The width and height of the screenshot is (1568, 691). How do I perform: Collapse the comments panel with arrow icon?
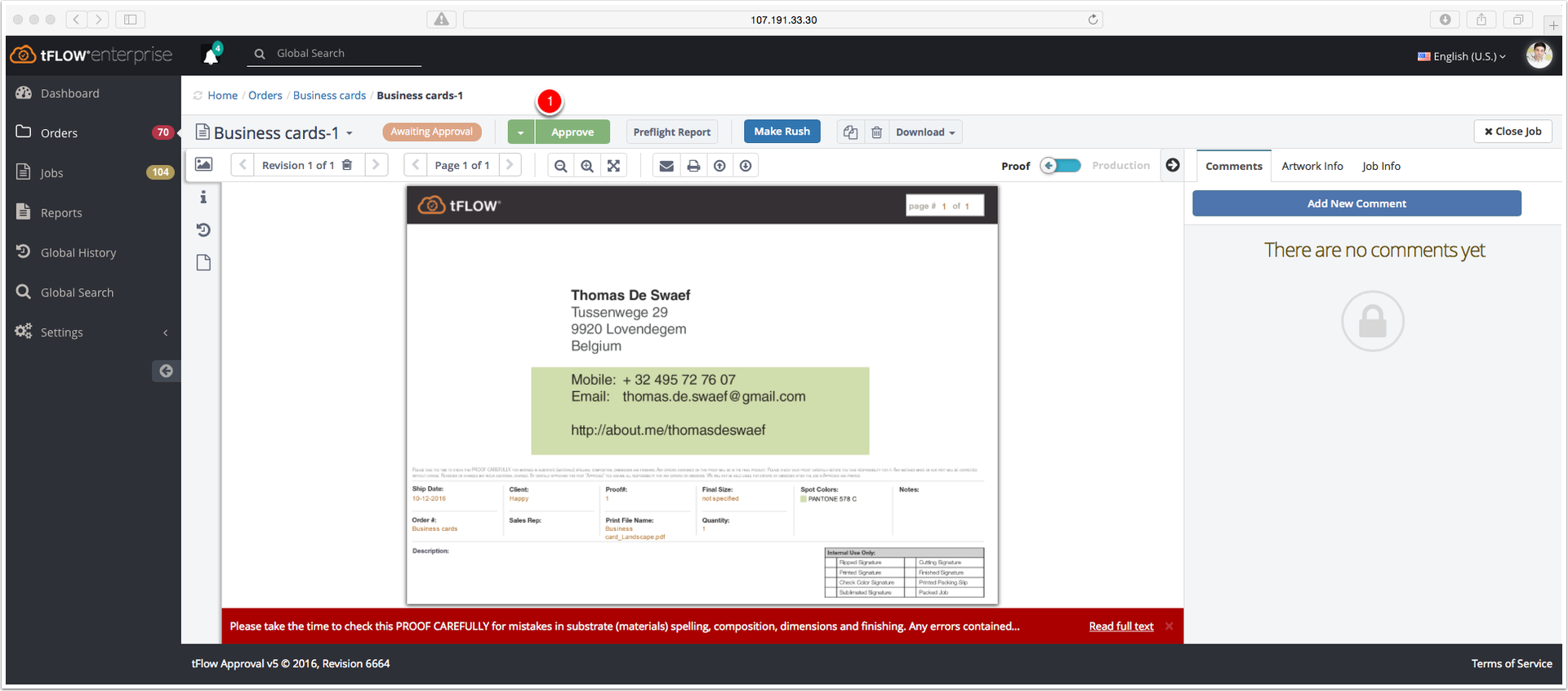point(1173,165)
